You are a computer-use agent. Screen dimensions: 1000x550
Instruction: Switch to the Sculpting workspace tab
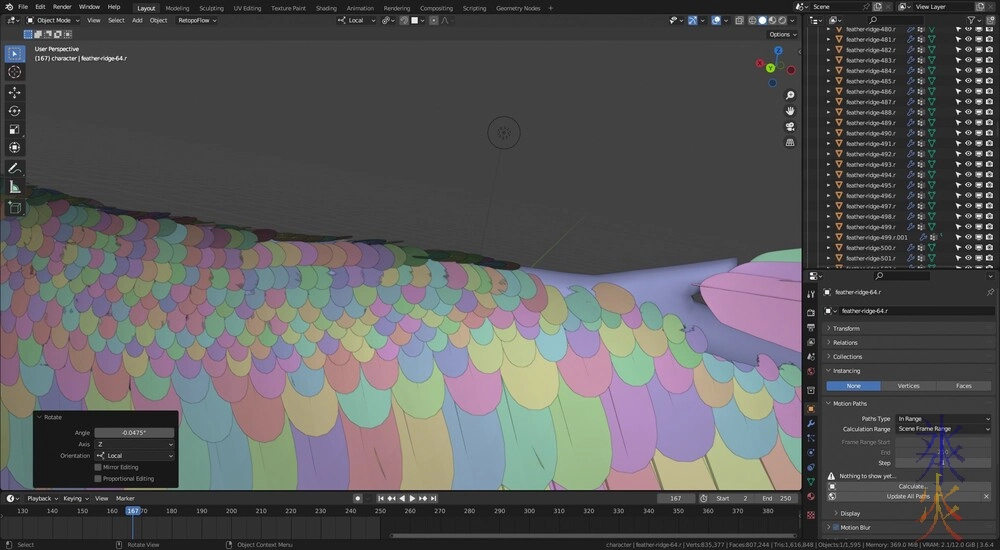pyautogui.click(x=212, y=7)
